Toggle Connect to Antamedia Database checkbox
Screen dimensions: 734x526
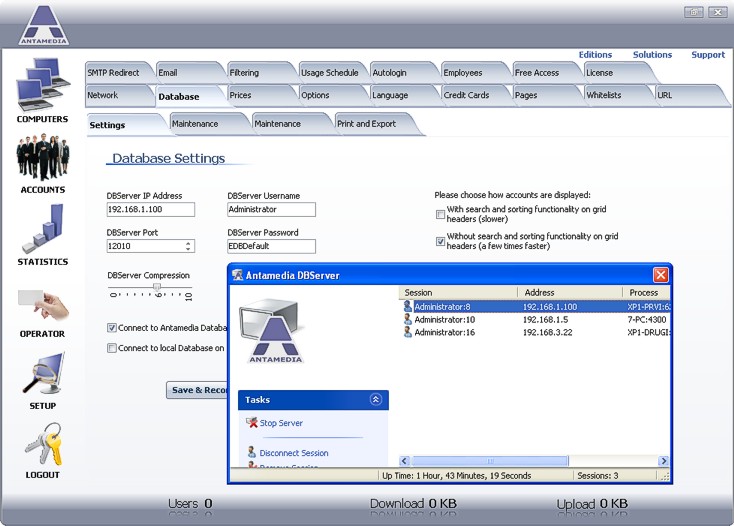coord(112,328)
